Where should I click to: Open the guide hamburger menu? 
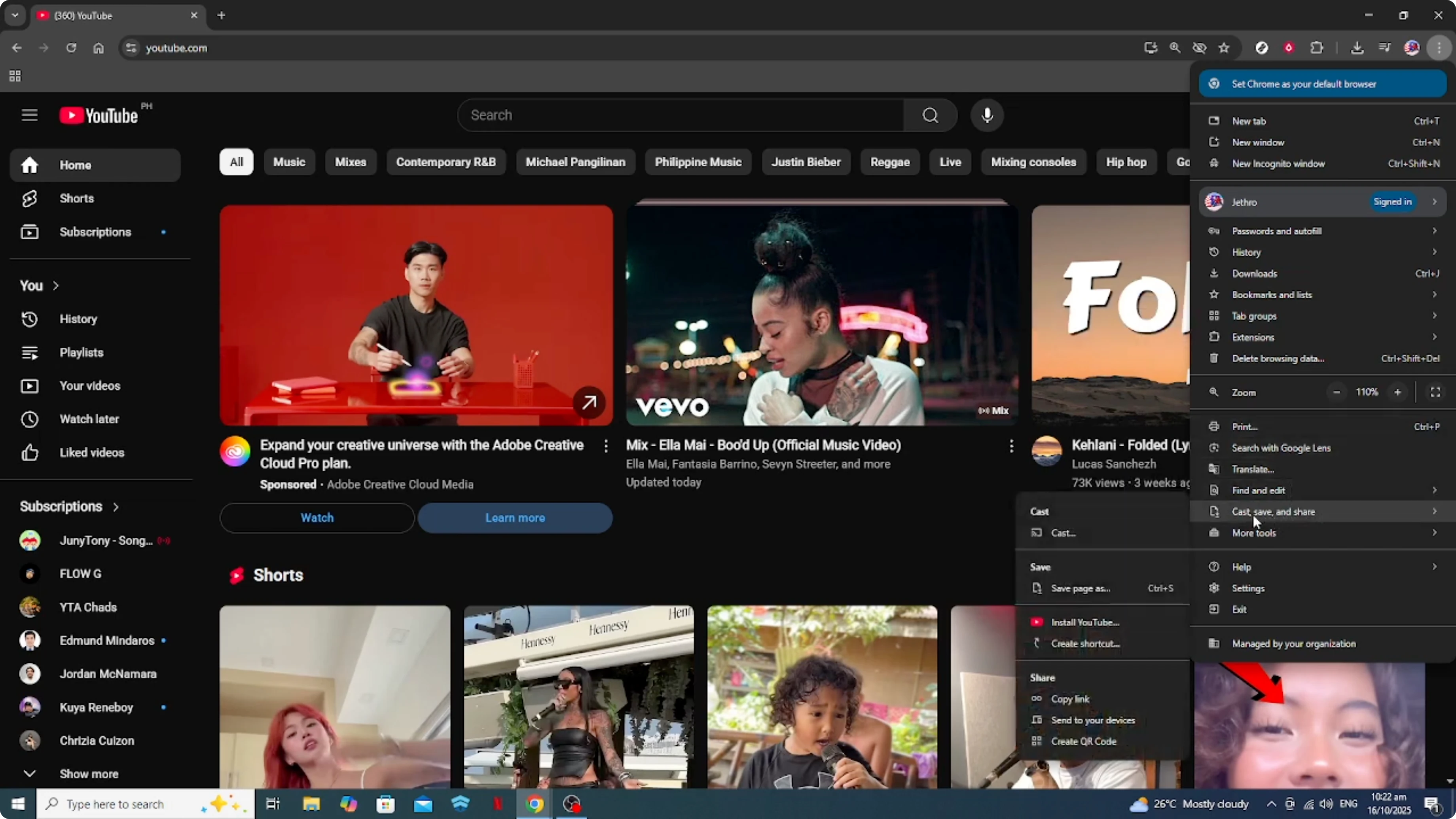pos(29,115)
